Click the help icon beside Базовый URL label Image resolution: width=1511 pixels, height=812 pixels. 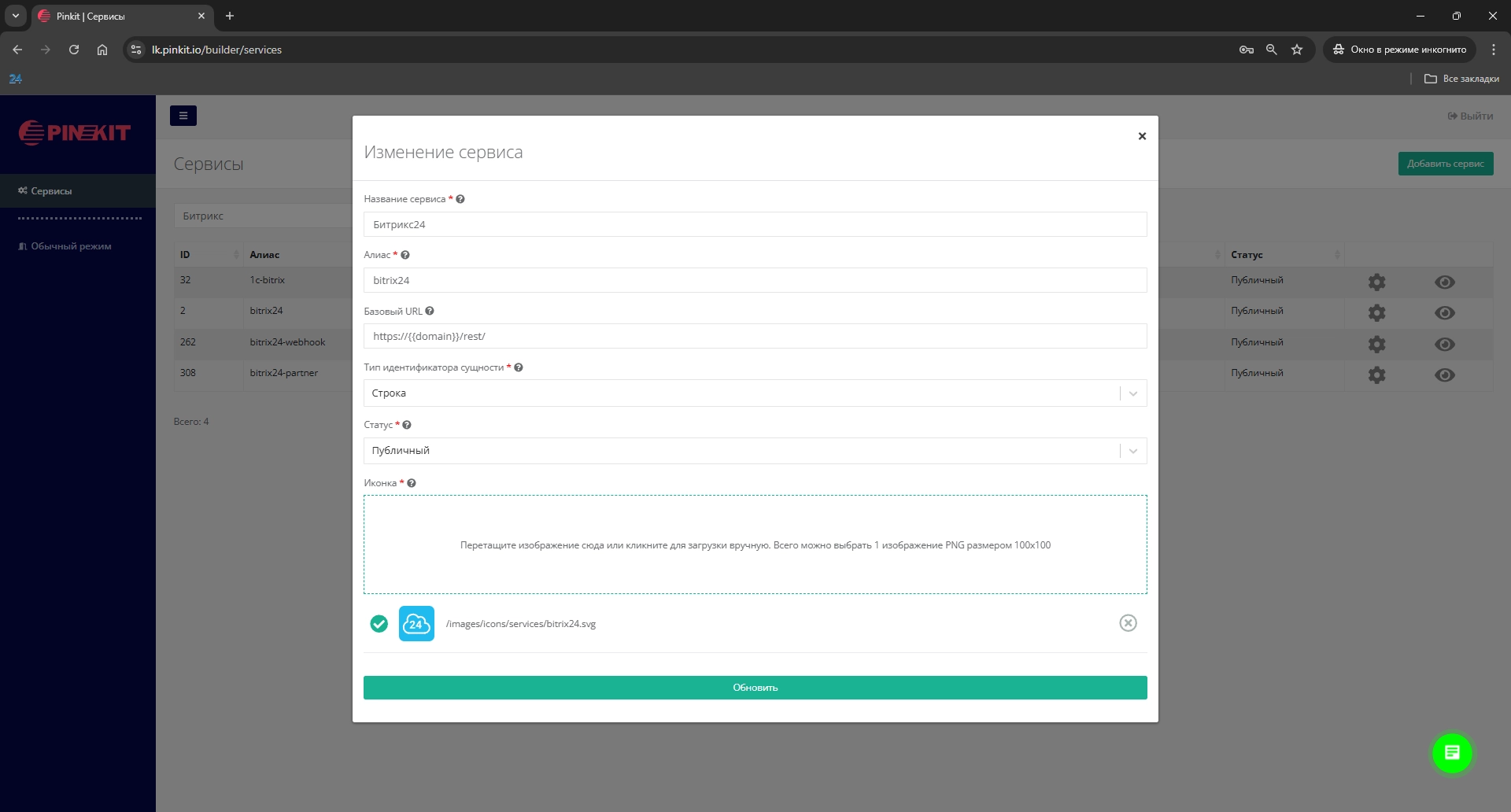tap(430, 311)
